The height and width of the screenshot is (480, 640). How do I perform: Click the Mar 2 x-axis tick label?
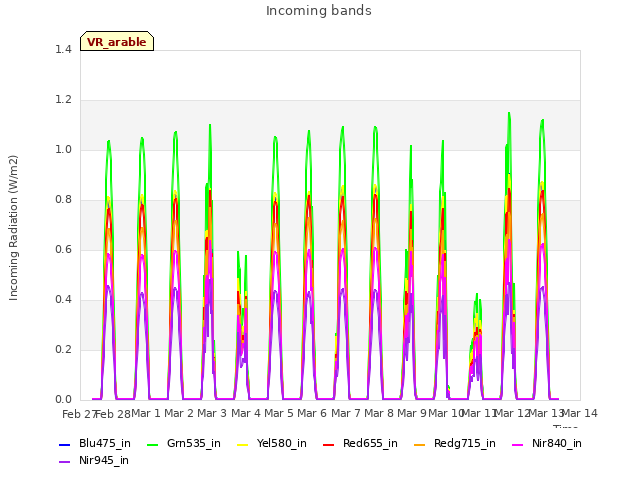(x=179, y=413)
